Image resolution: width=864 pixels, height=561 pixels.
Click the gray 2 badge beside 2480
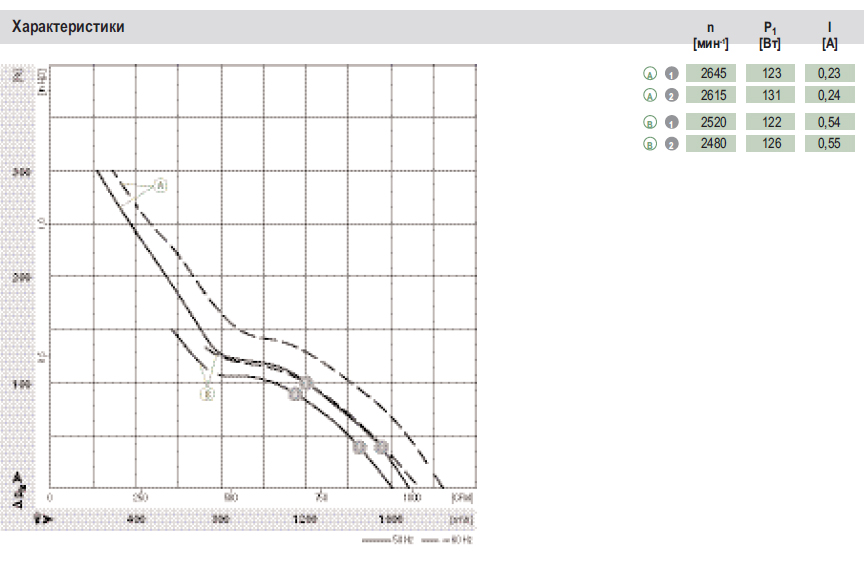coord(672,145)
